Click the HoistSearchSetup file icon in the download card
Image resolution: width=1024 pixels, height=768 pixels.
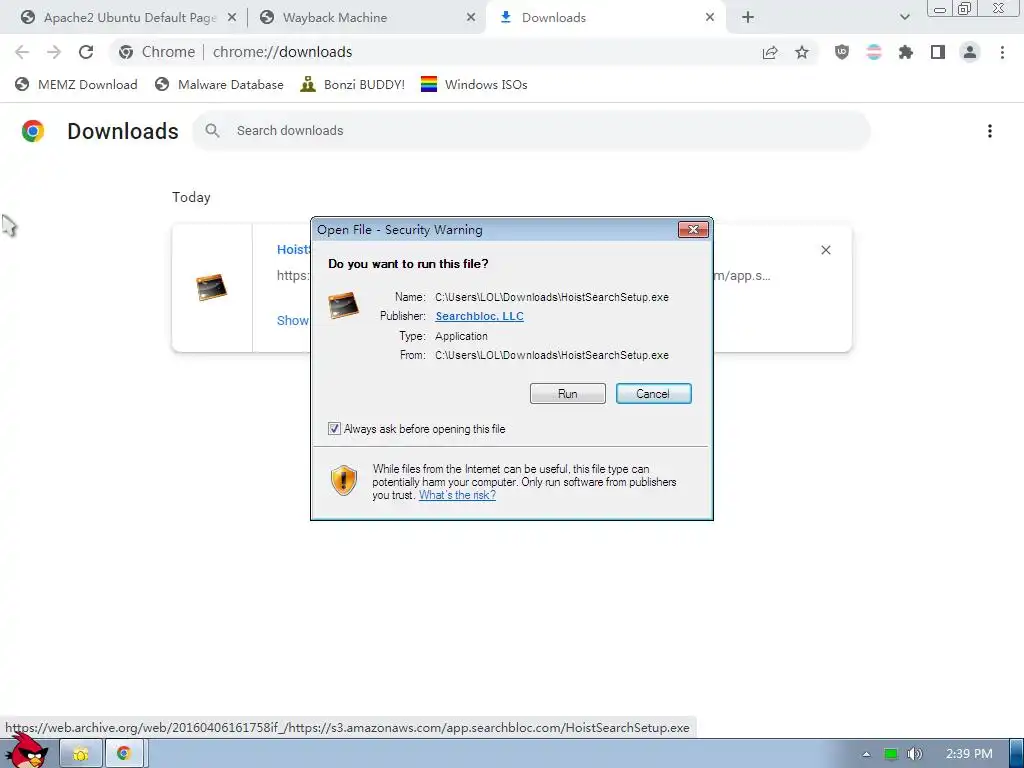pos(212,287)
